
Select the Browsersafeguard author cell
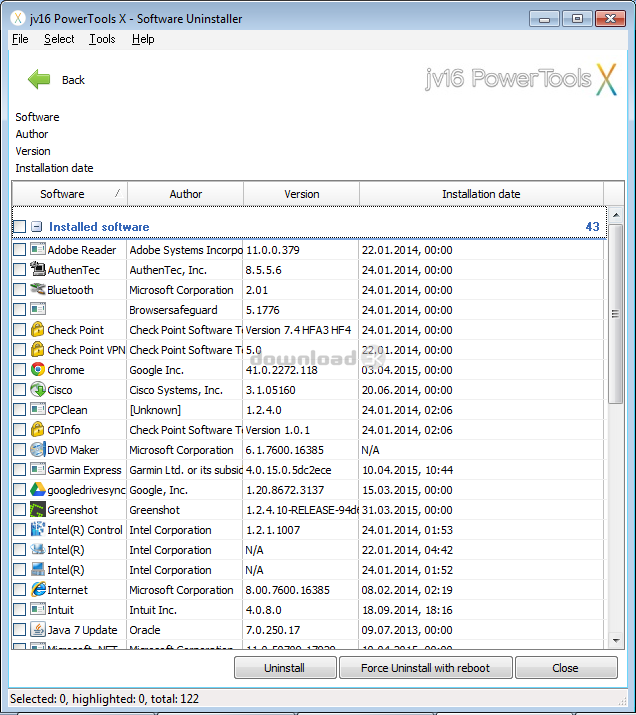pos(185,310)
